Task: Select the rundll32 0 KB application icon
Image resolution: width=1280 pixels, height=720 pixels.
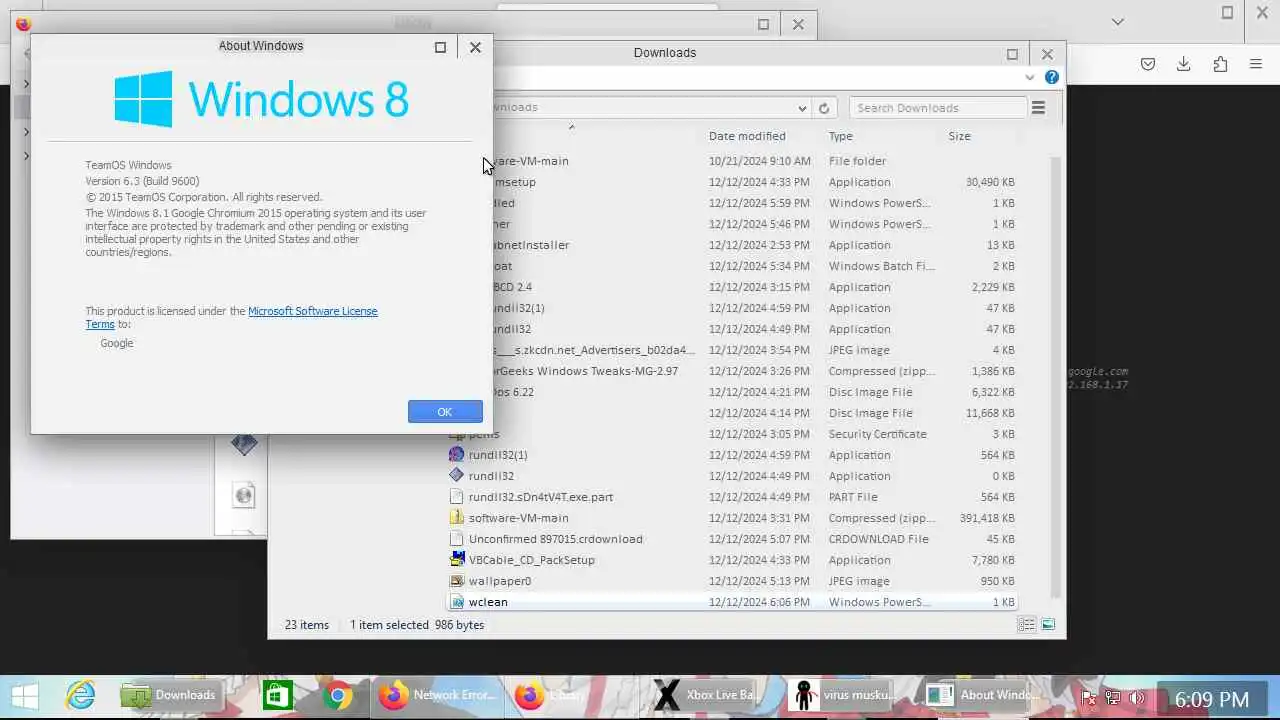Action: pyautogui.click(x=457, y=476)
